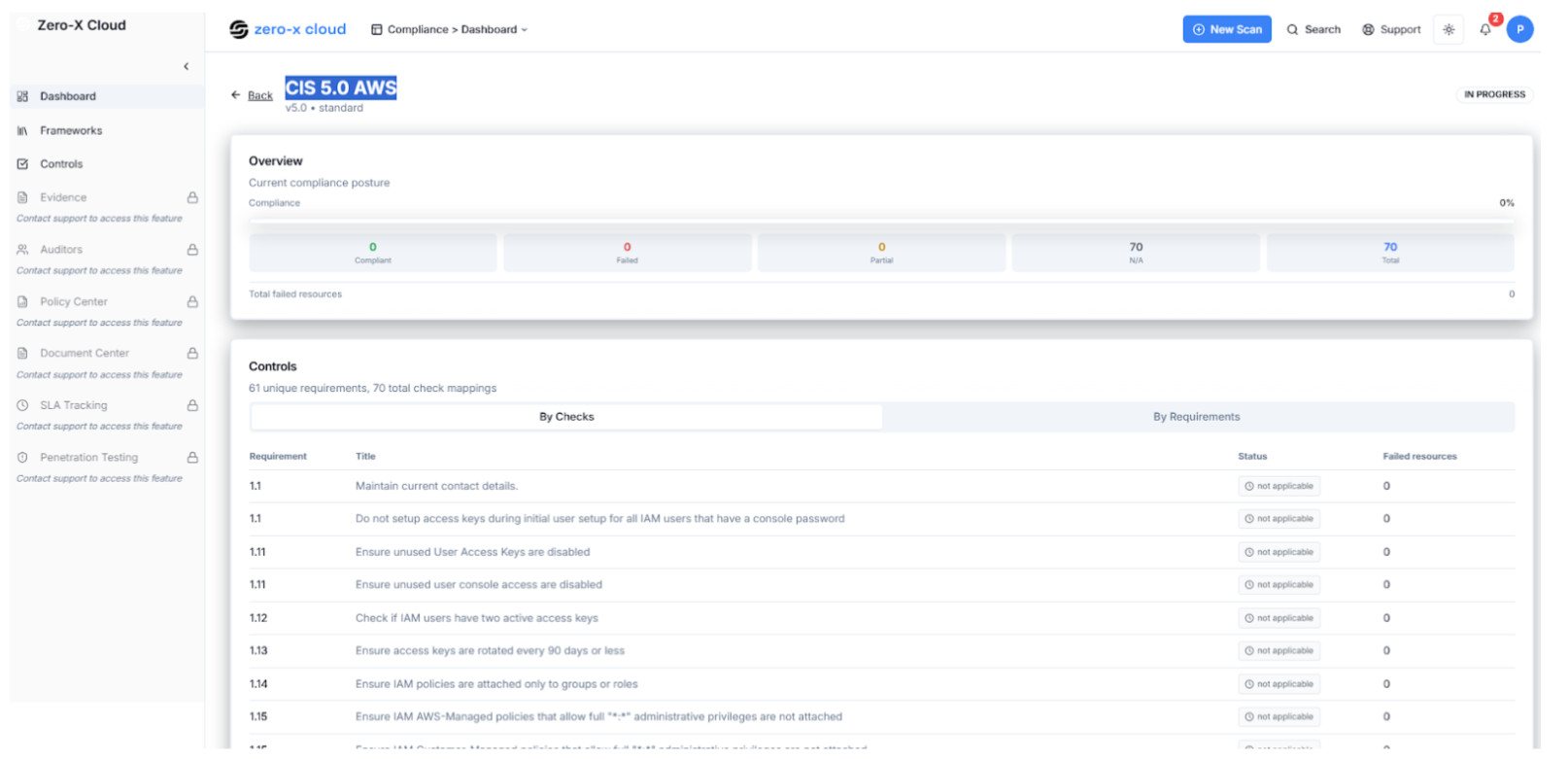Click the Frameworks library icon in sidebar
1568x759 pixels.
[x=22, y=130]
